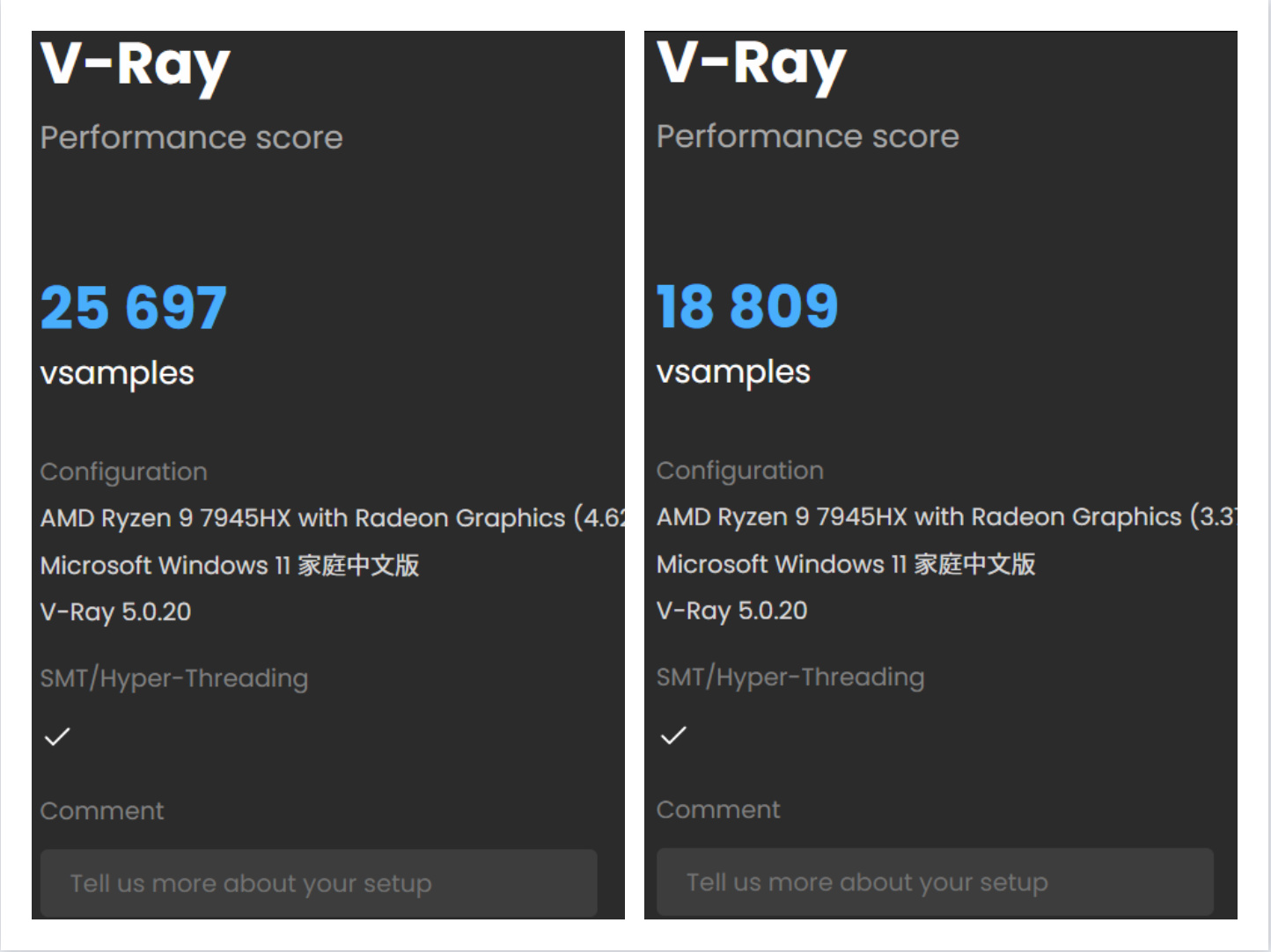The image size is (1271, 952).
Task: Select the 25 697 score value
Action: 134,308
